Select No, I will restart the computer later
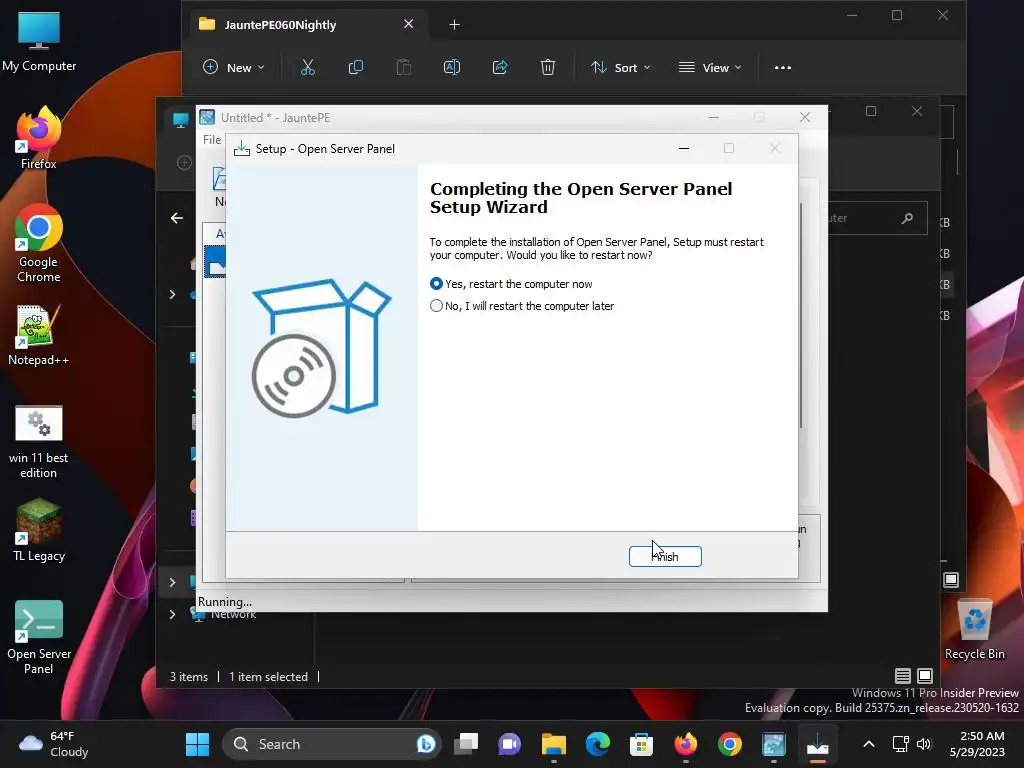1024x768 pixels. tap(522, 306)
